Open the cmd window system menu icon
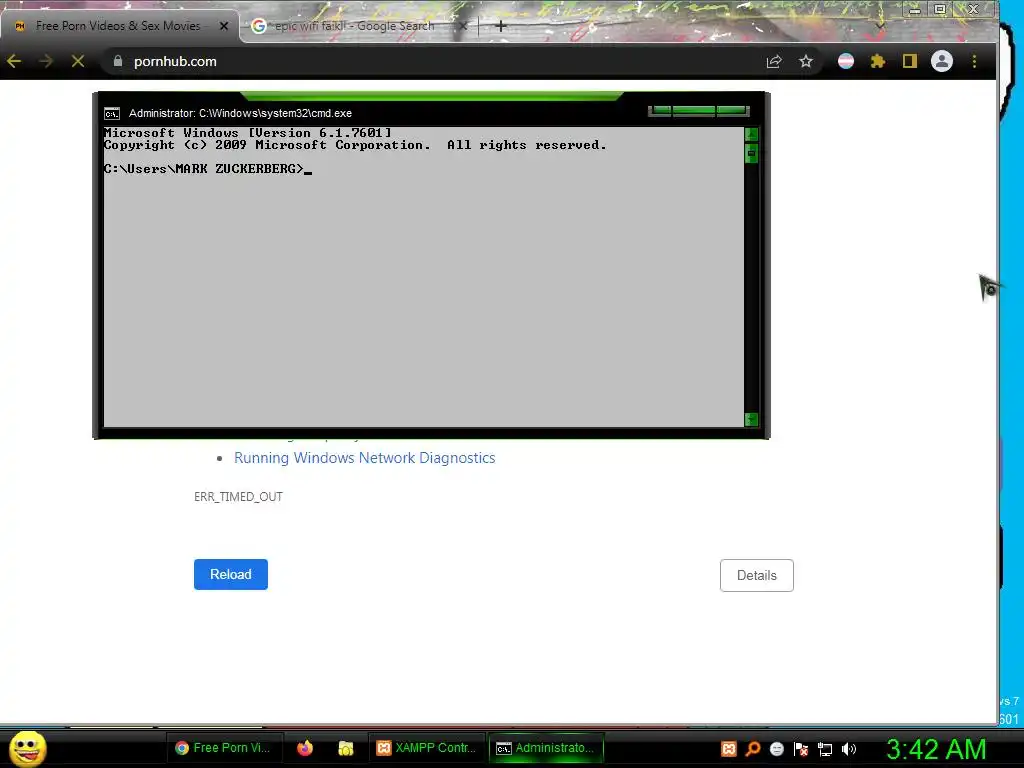 pyautogui.click(x=112, y=114)
